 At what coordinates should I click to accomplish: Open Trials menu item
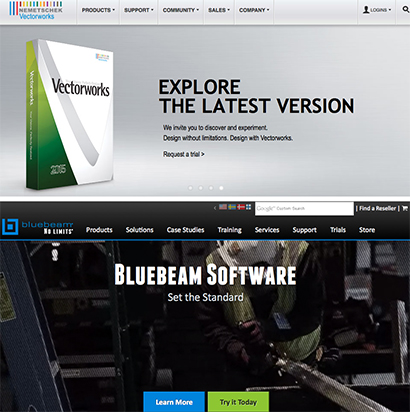[x=338, y=230]
